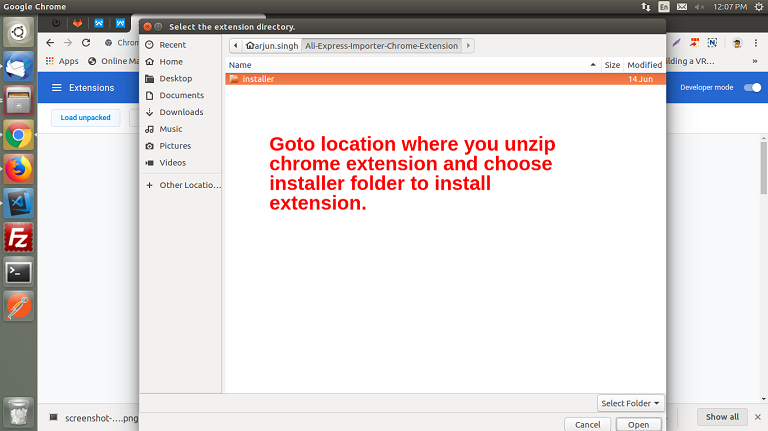The width and height of the screenshot is (768, 431).
Task: Close the Chrome downloads bar
Action: click(x=758, y=417)
